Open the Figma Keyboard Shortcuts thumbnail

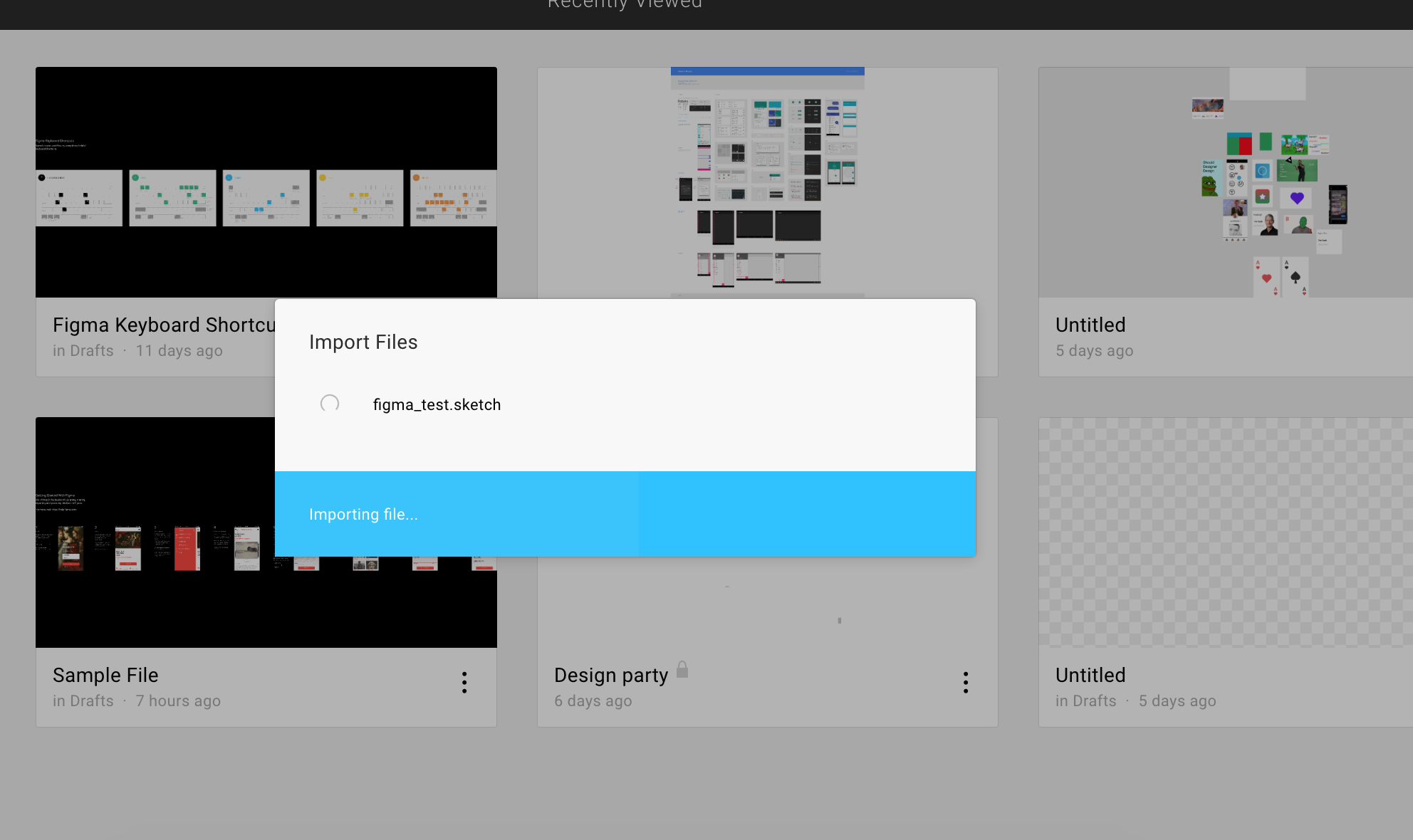266,182
